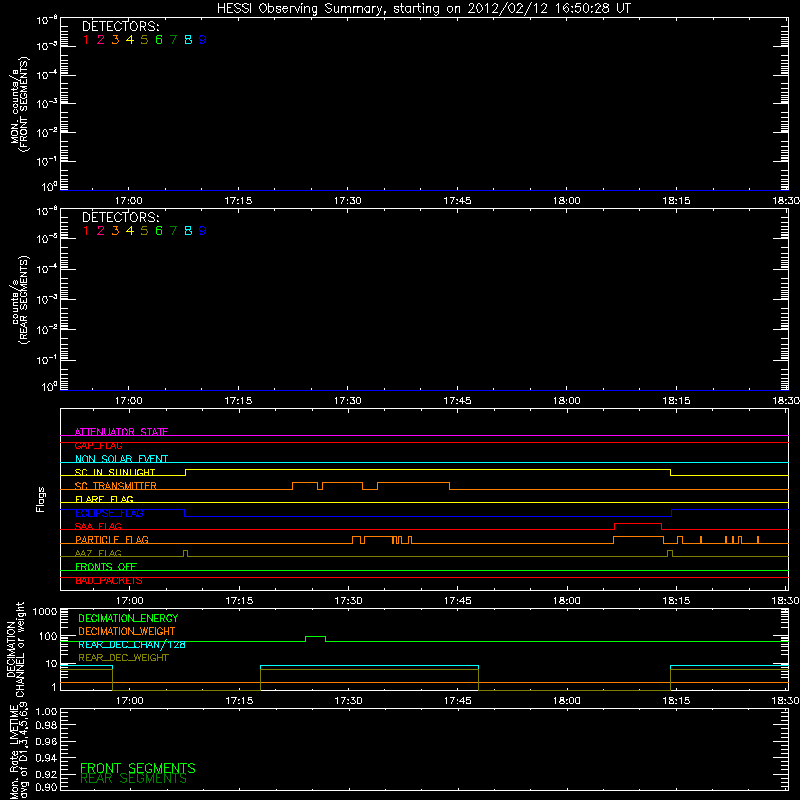Click dark green detector 7 in front segments legend
800x800 pixels.
173,40
